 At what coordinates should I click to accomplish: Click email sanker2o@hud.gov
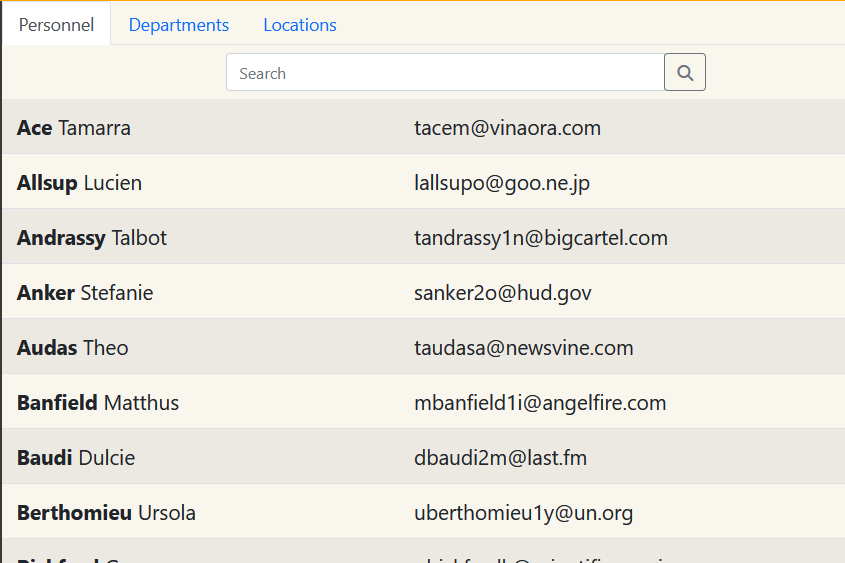(x=503, y=293)
